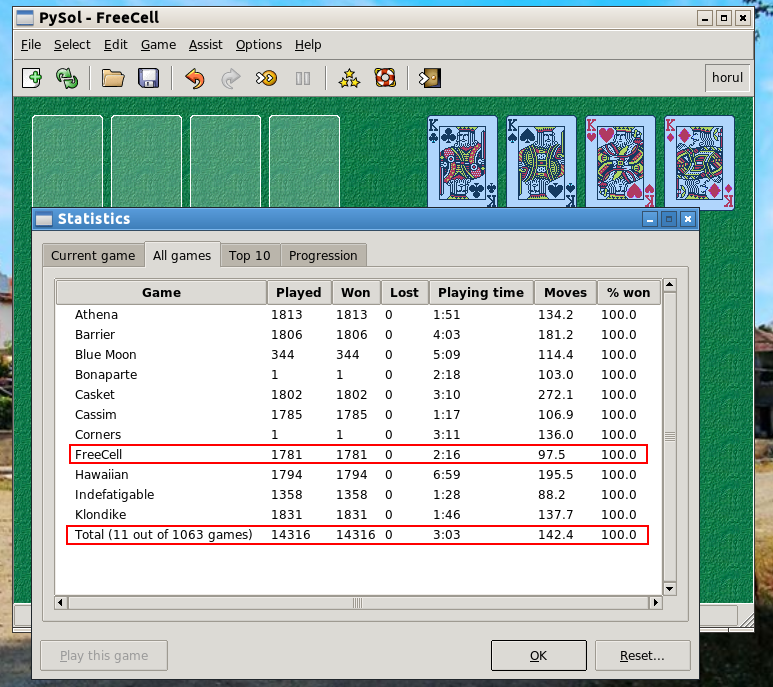Select the Barrier row
Screen dimensions: 773x687
point(358,335)
